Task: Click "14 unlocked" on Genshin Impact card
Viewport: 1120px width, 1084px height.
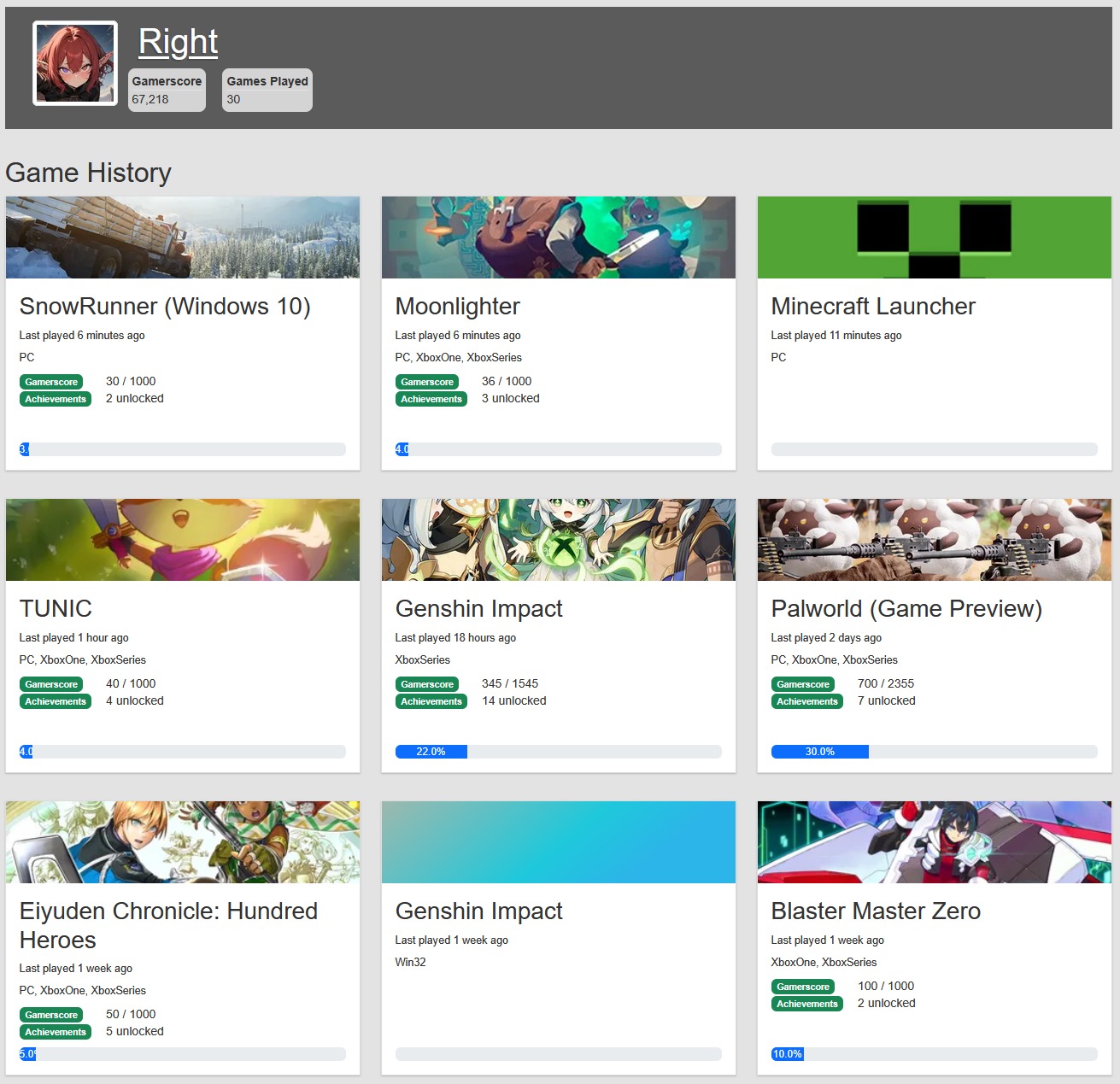Action: 514,700
